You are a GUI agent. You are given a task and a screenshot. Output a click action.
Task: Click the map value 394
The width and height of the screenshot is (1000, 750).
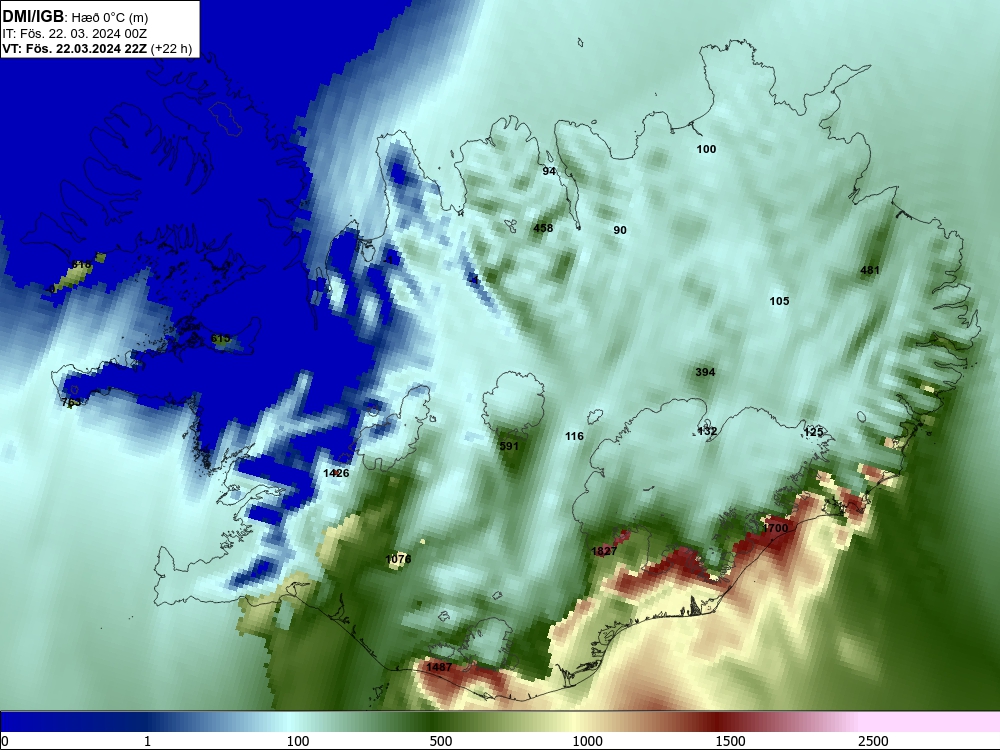pyautogui.click(x=705, y=372)
